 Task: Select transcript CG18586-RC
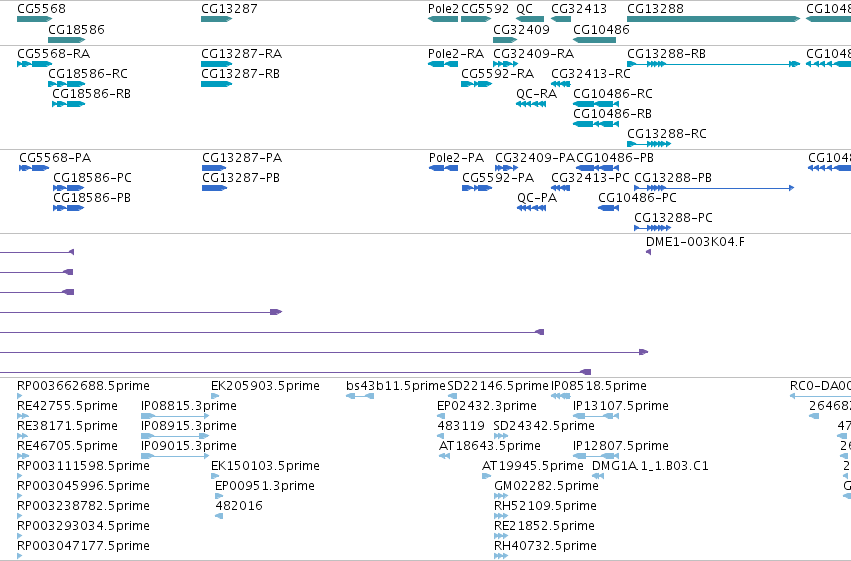click(87, 74)
